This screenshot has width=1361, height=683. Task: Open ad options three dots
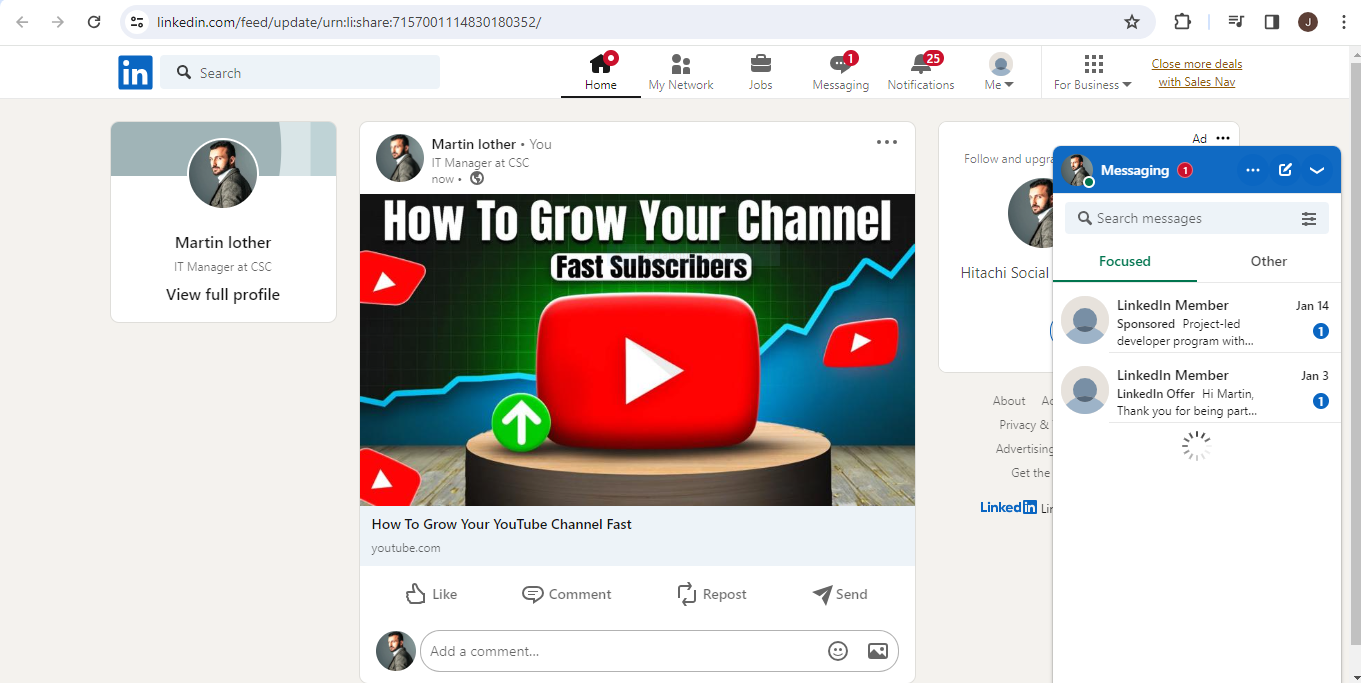click(x=1223, y=138)
